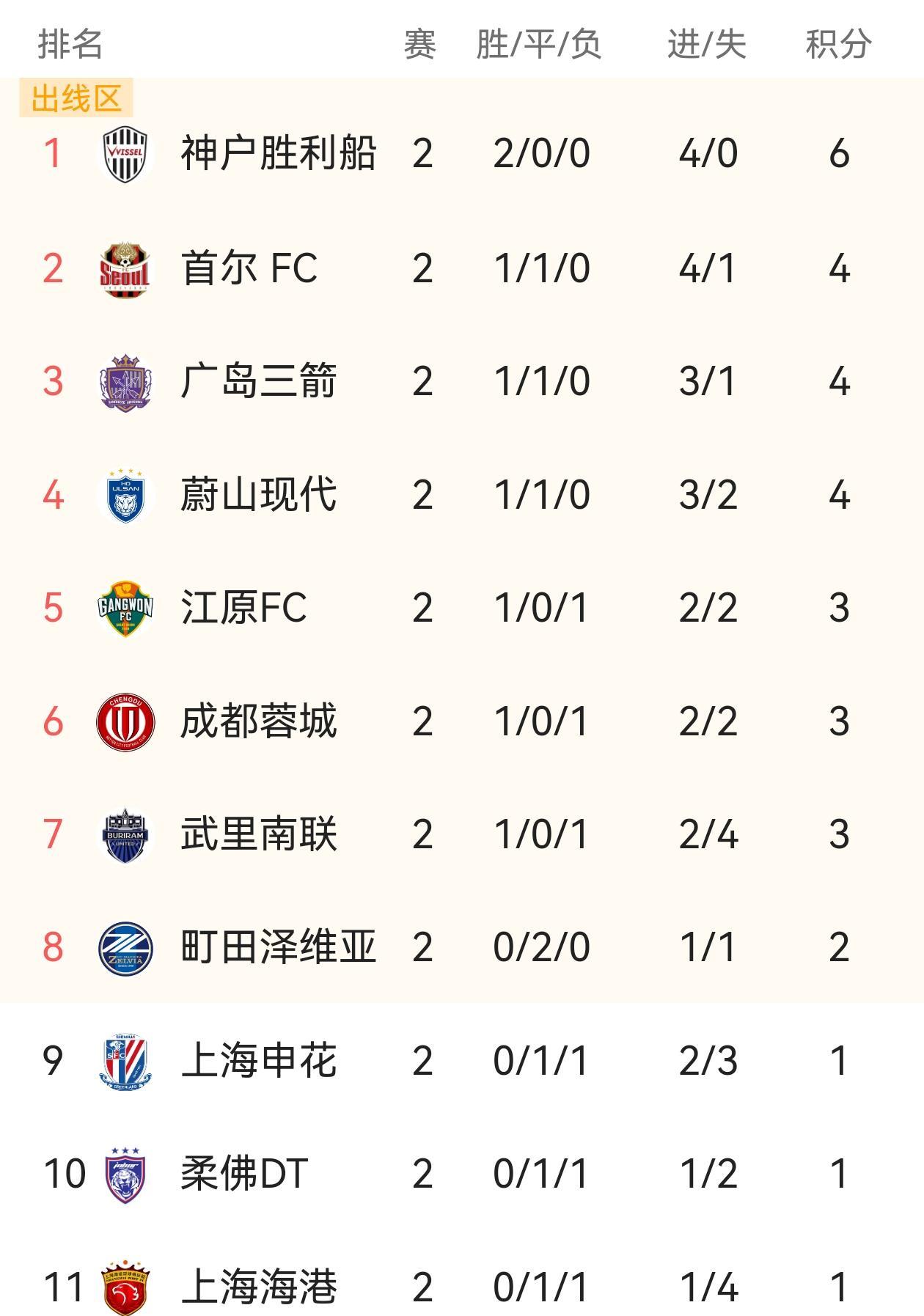924x1316 pixels.
Task: Click the 积分 column header
Action: pyautogui.click(x=838, y=44)
